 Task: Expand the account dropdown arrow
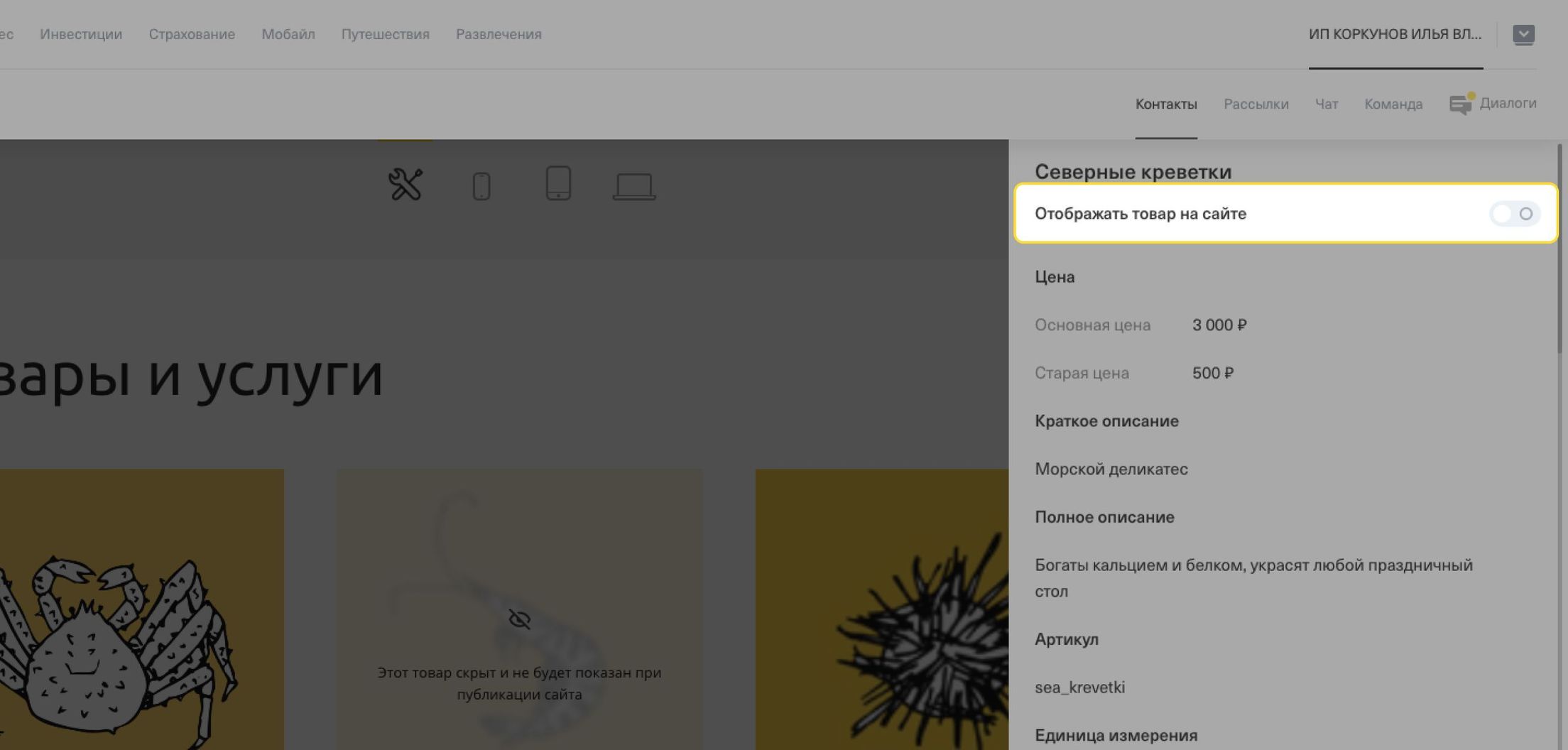[1523, 34]
